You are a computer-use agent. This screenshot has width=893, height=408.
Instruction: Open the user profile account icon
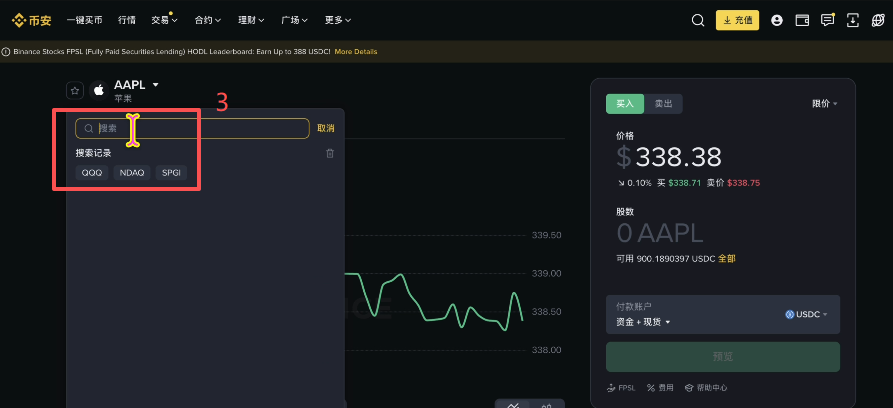point(777,20)
